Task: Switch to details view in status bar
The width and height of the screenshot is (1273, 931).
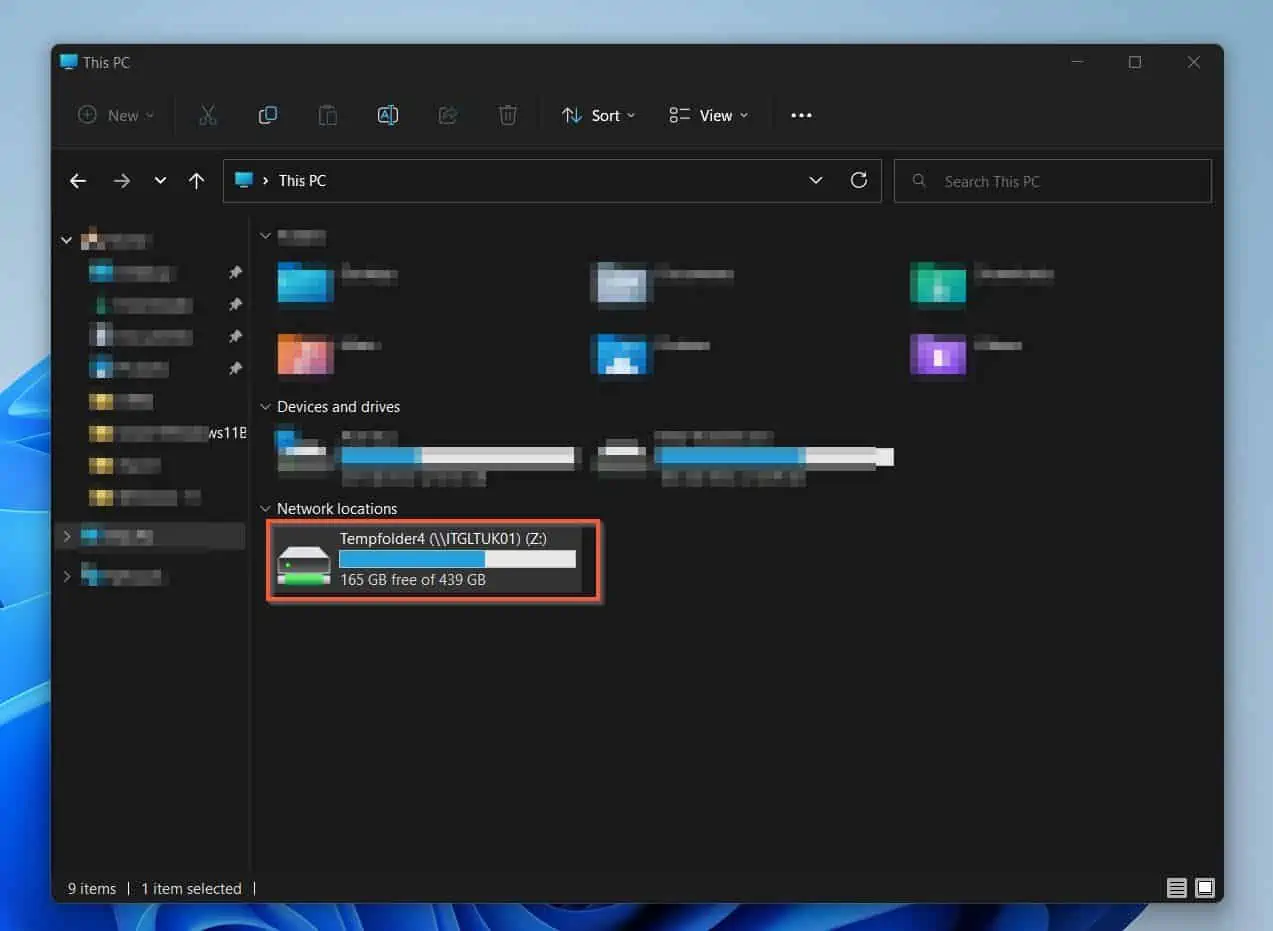Action: coord(1177,888)
